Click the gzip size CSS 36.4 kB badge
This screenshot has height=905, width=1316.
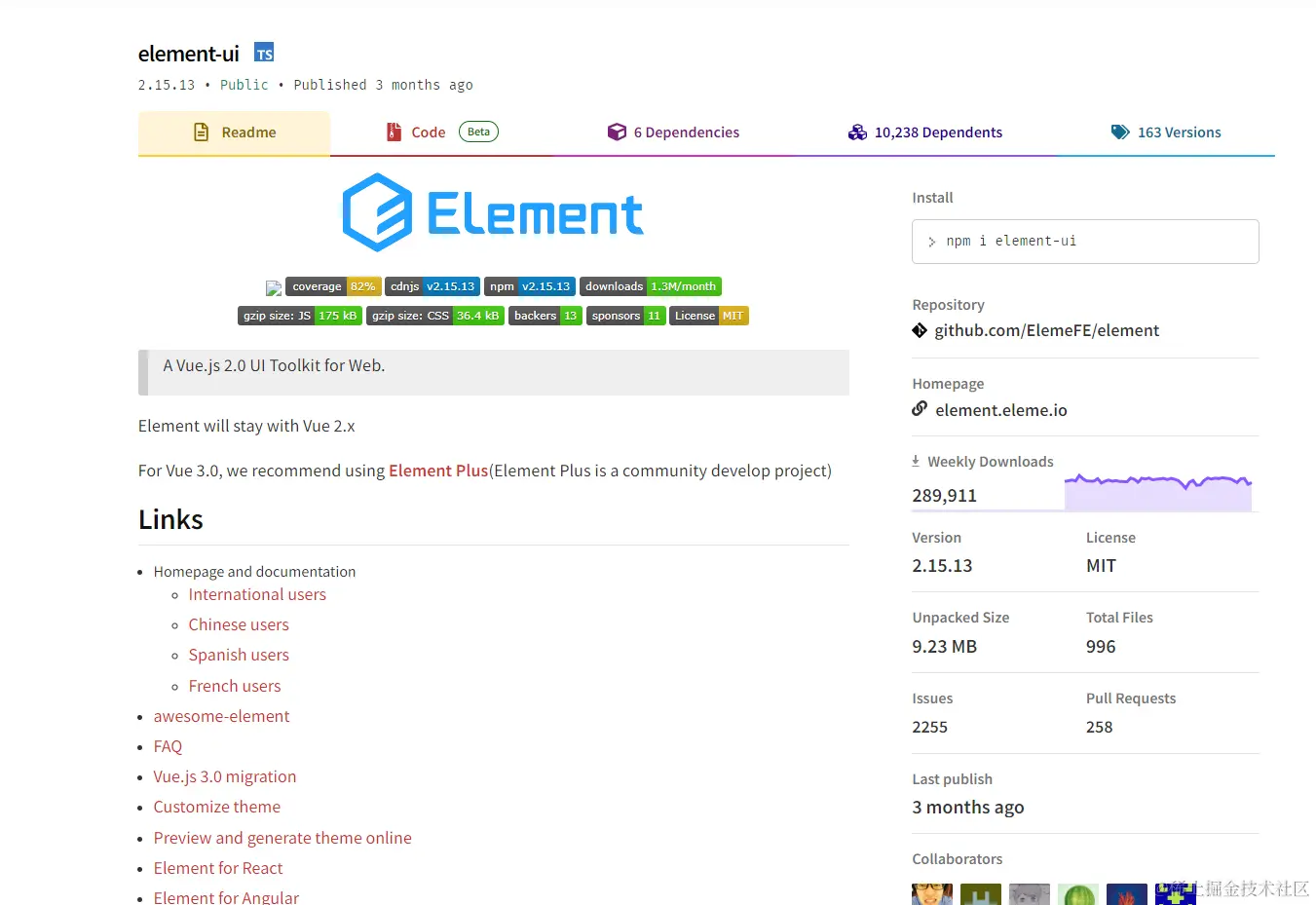click(x=435, y=316)
